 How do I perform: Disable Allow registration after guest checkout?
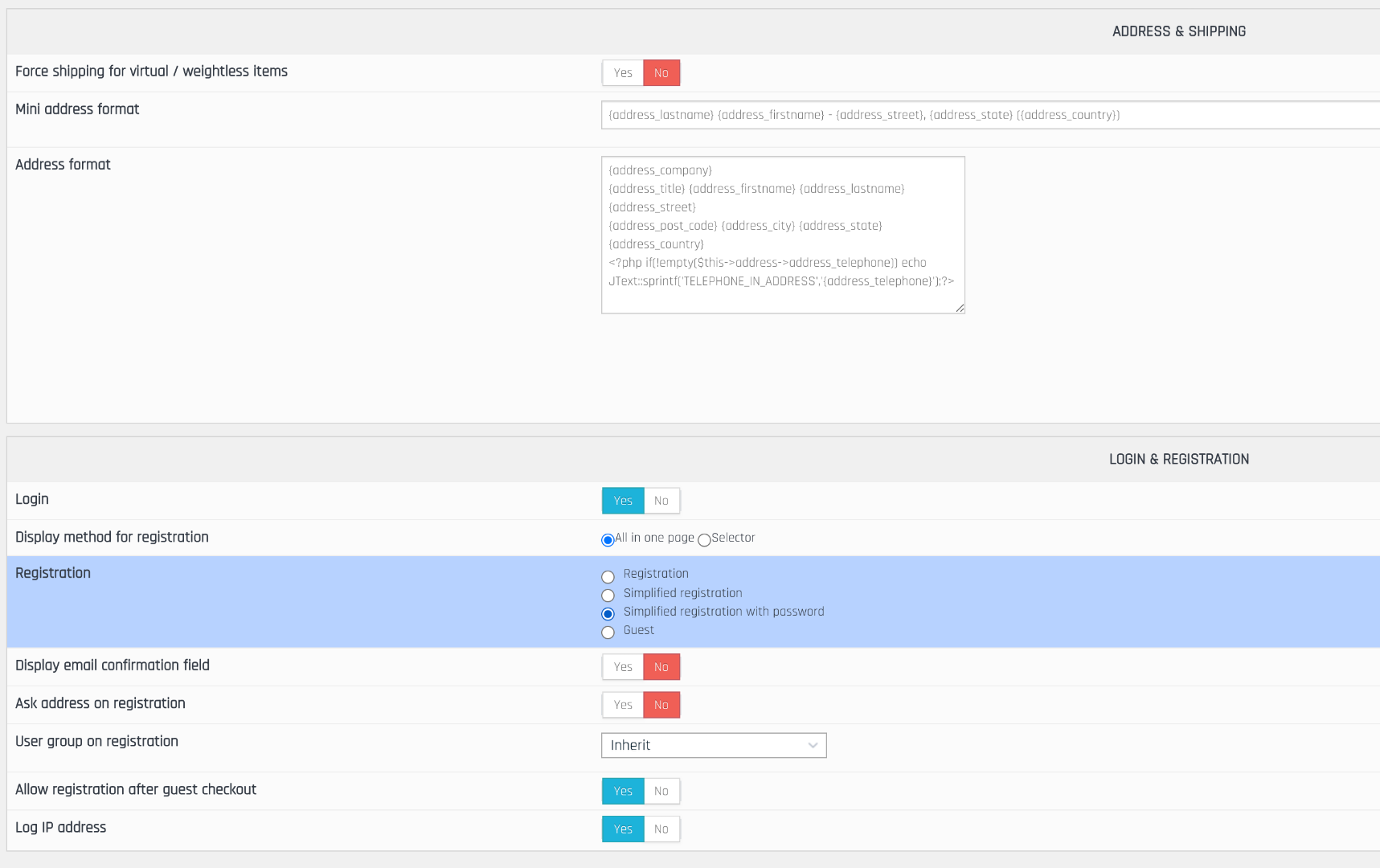click(661, 791)
